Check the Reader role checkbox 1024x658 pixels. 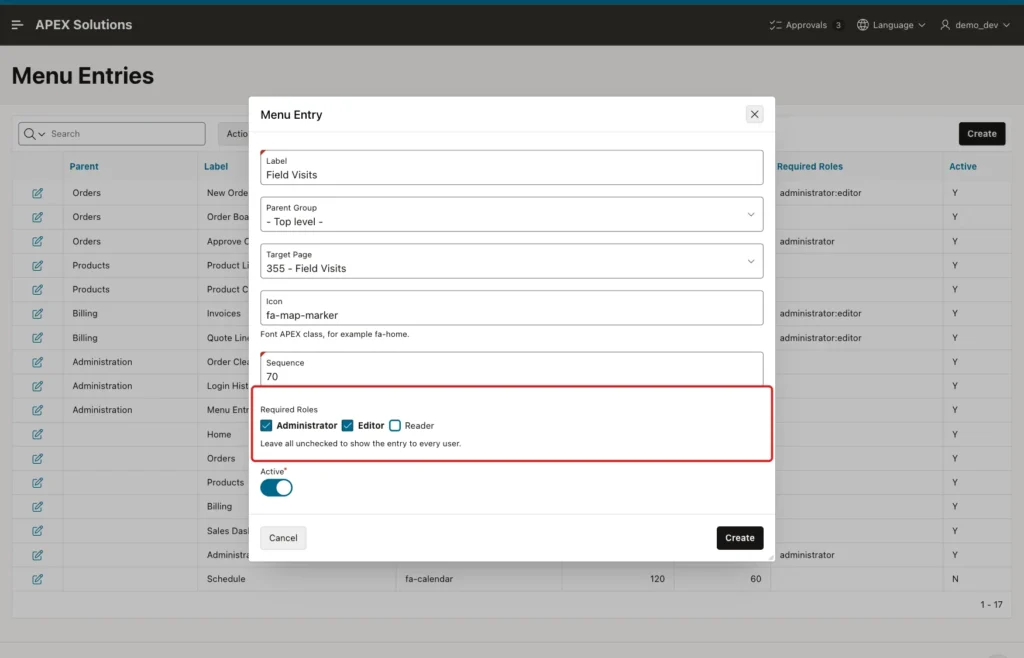pos(395,426)
